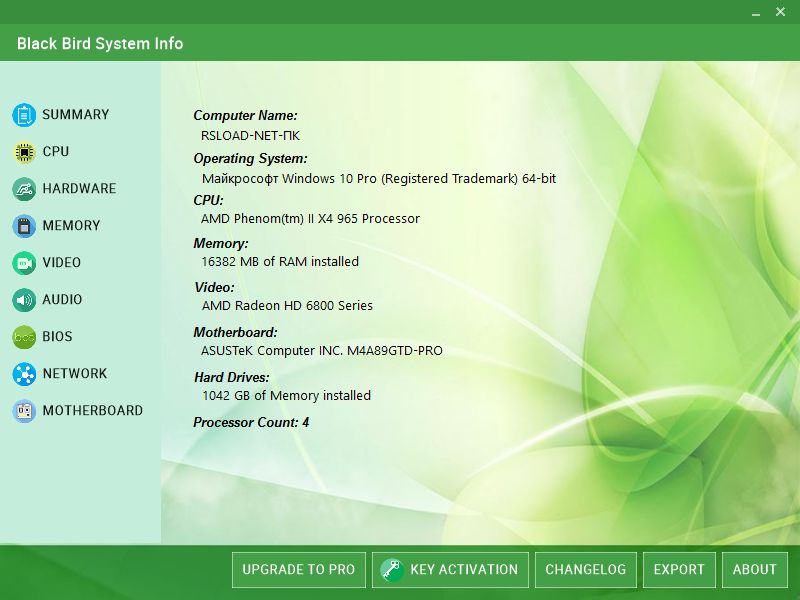The image size is (800, 600).
Task: Click the Memory chip icon
Action: [x=24, y=226]
